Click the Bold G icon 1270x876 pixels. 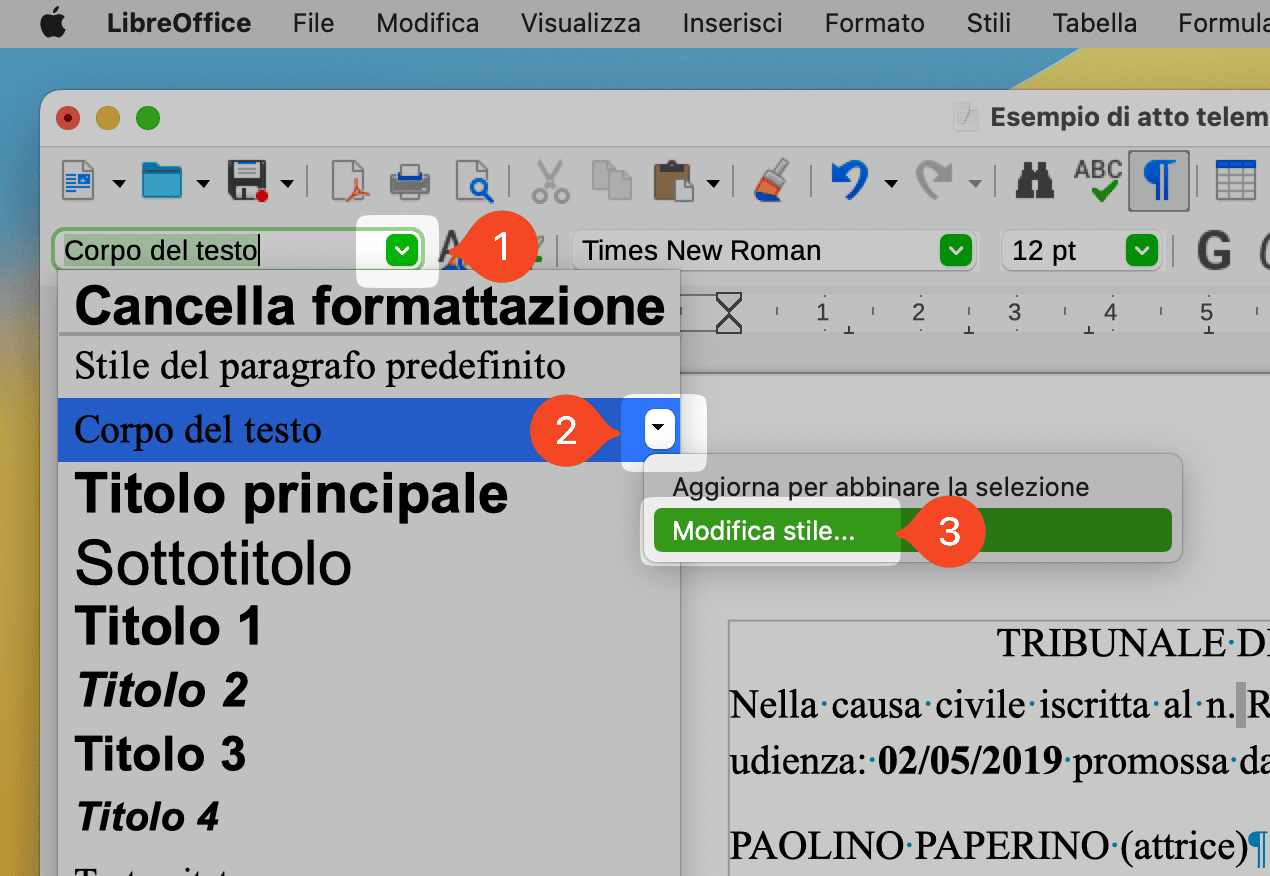tap(1213, 250)
